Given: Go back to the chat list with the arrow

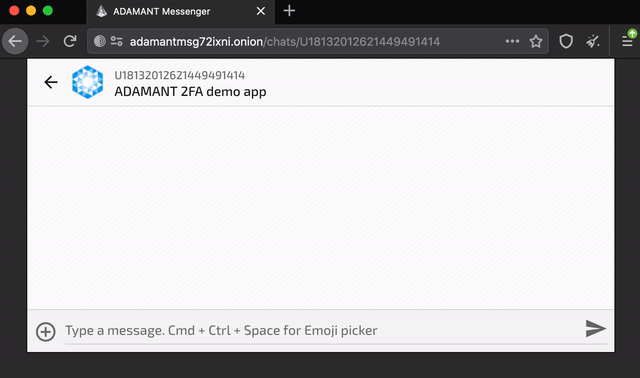Looking at the screenshot, I should point(51,82).
